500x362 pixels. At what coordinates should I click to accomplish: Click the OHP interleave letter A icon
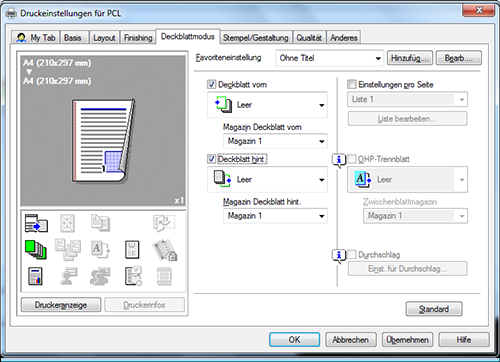(x=363, y=179)
